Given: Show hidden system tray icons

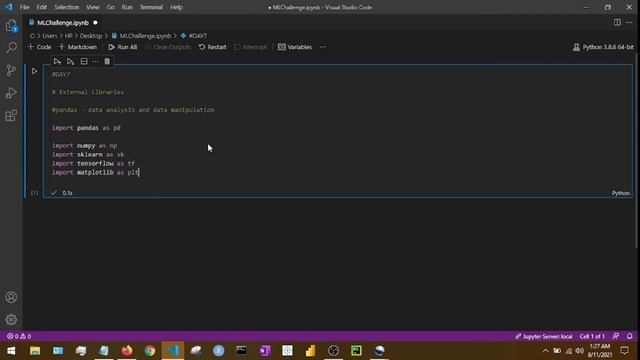Looking at the screenshot, I should pos(545,351).
